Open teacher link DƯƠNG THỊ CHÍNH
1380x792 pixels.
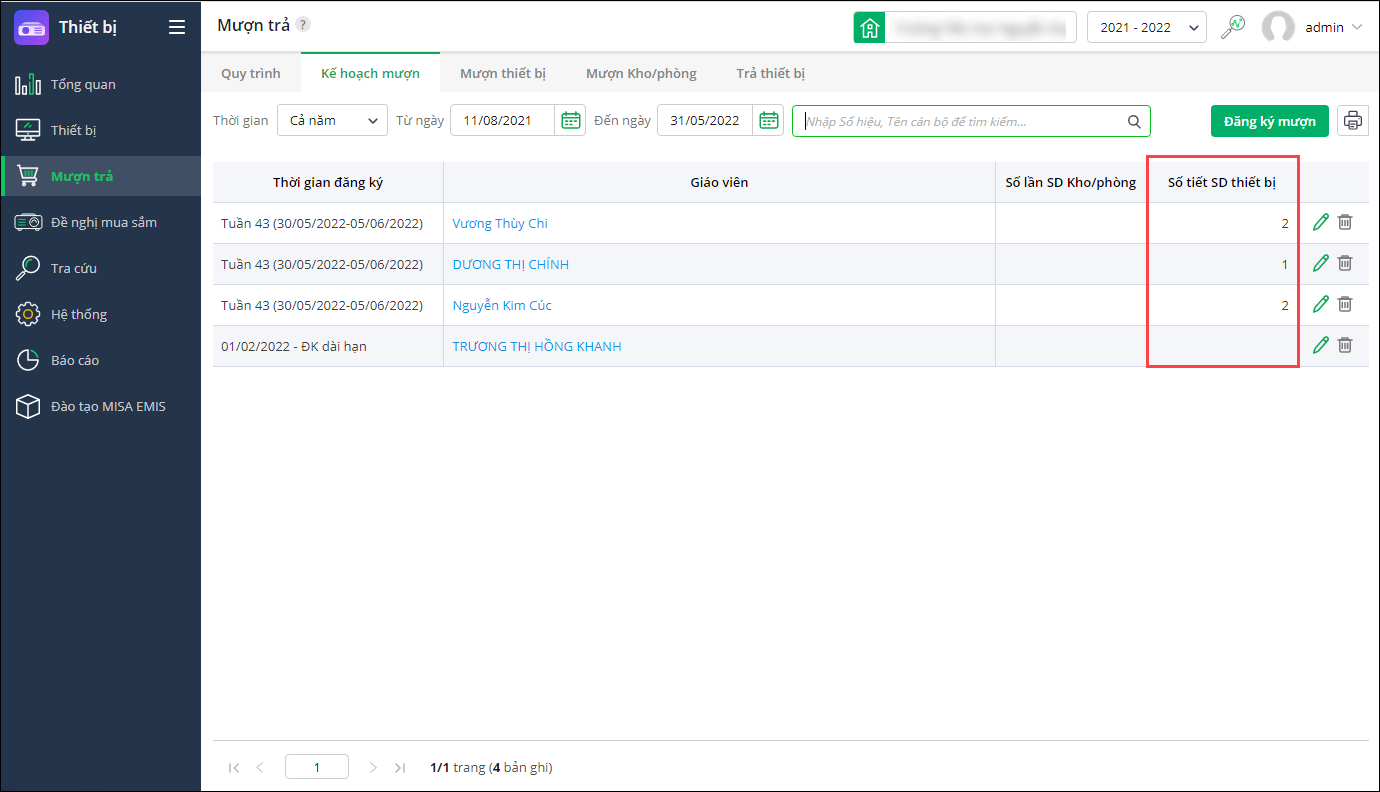(x=511, y=264)
